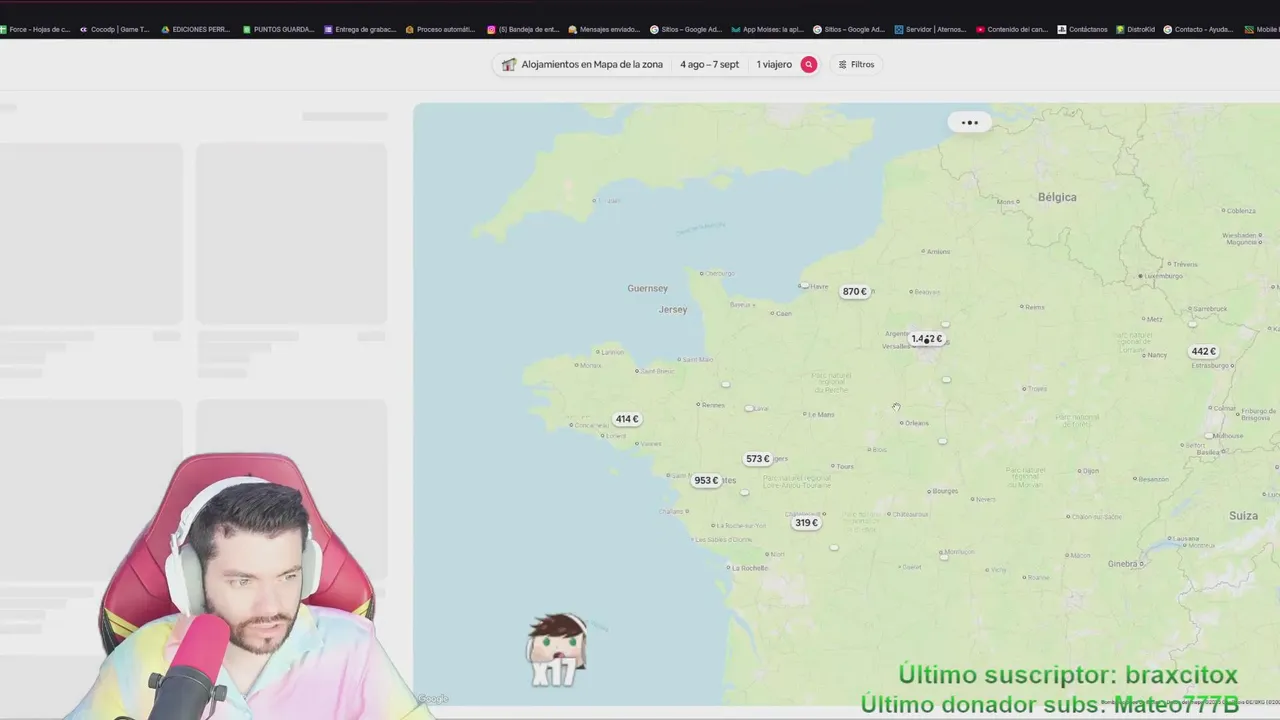Select the 870 € price marker

pyautogui.click(x=854, y=292)
